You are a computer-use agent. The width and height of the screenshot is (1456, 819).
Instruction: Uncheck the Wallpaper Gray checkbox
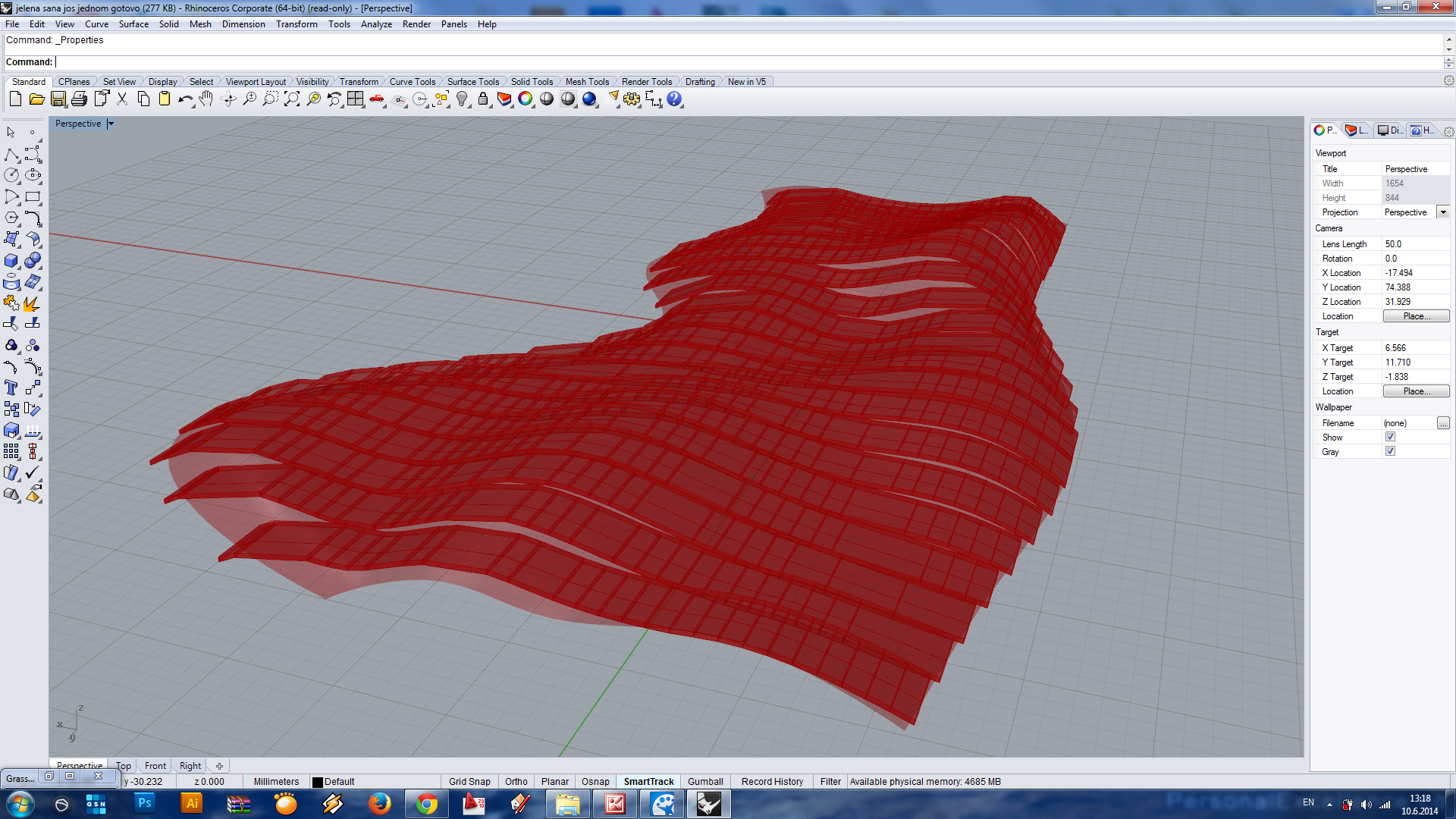tap(1390, 451)
